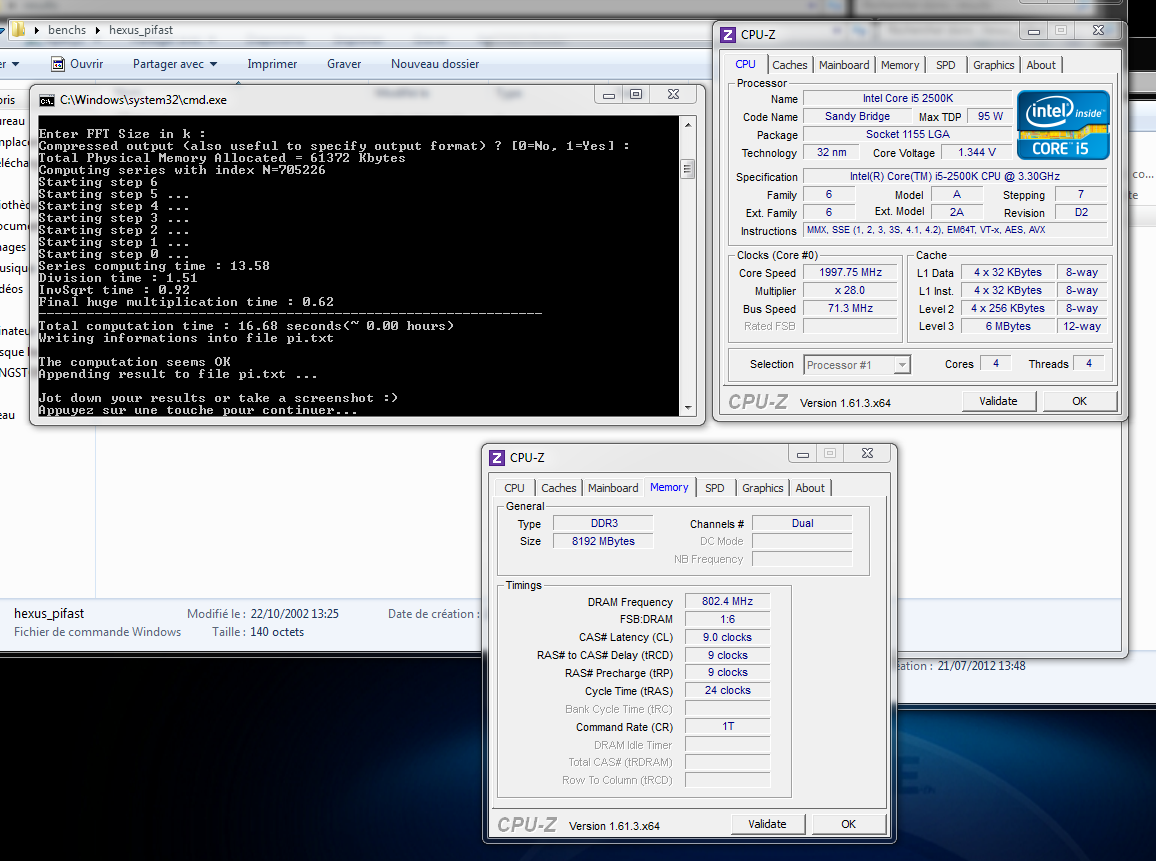
Task: Click the Specification i5-2500K CPU @ 3.30GHz field
Action: click(955, 176)
